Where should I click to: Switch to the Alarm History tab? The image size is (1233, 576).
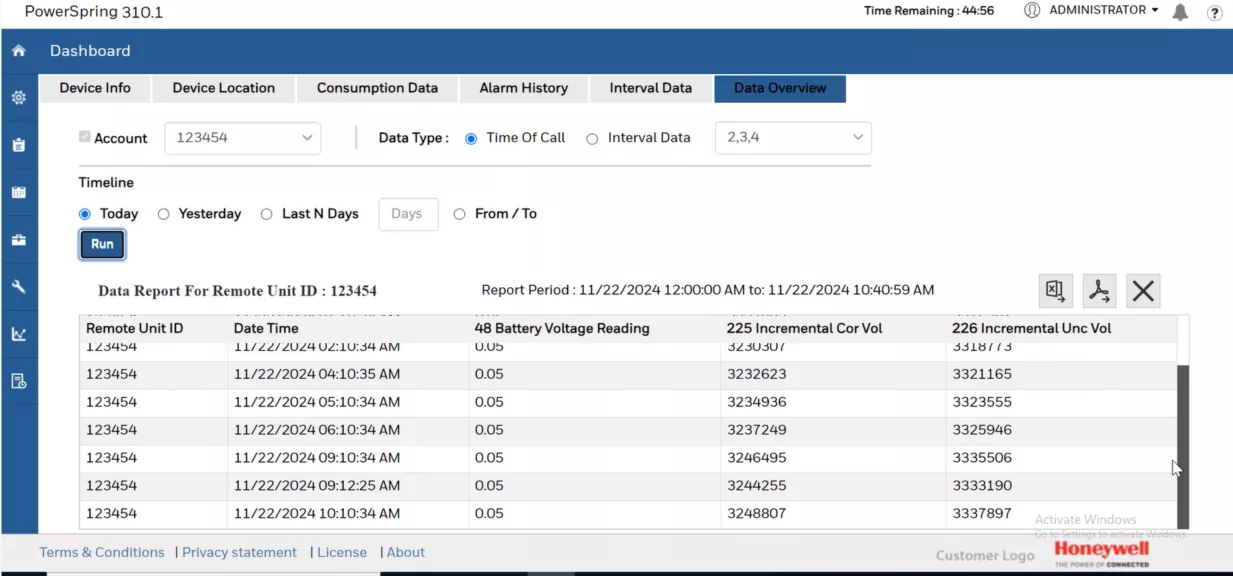point(523,88)
